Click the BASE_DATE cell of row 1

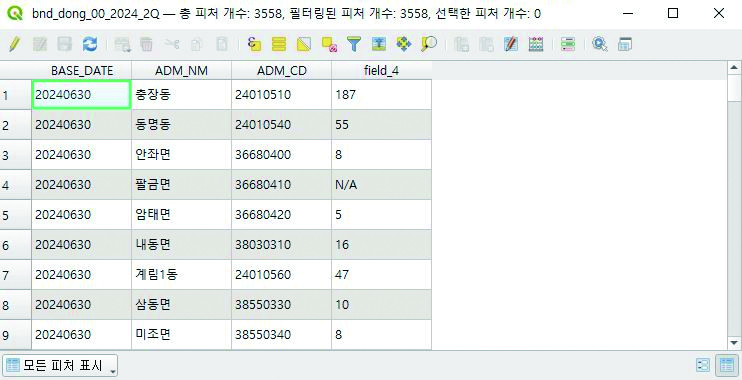(82, 95)
